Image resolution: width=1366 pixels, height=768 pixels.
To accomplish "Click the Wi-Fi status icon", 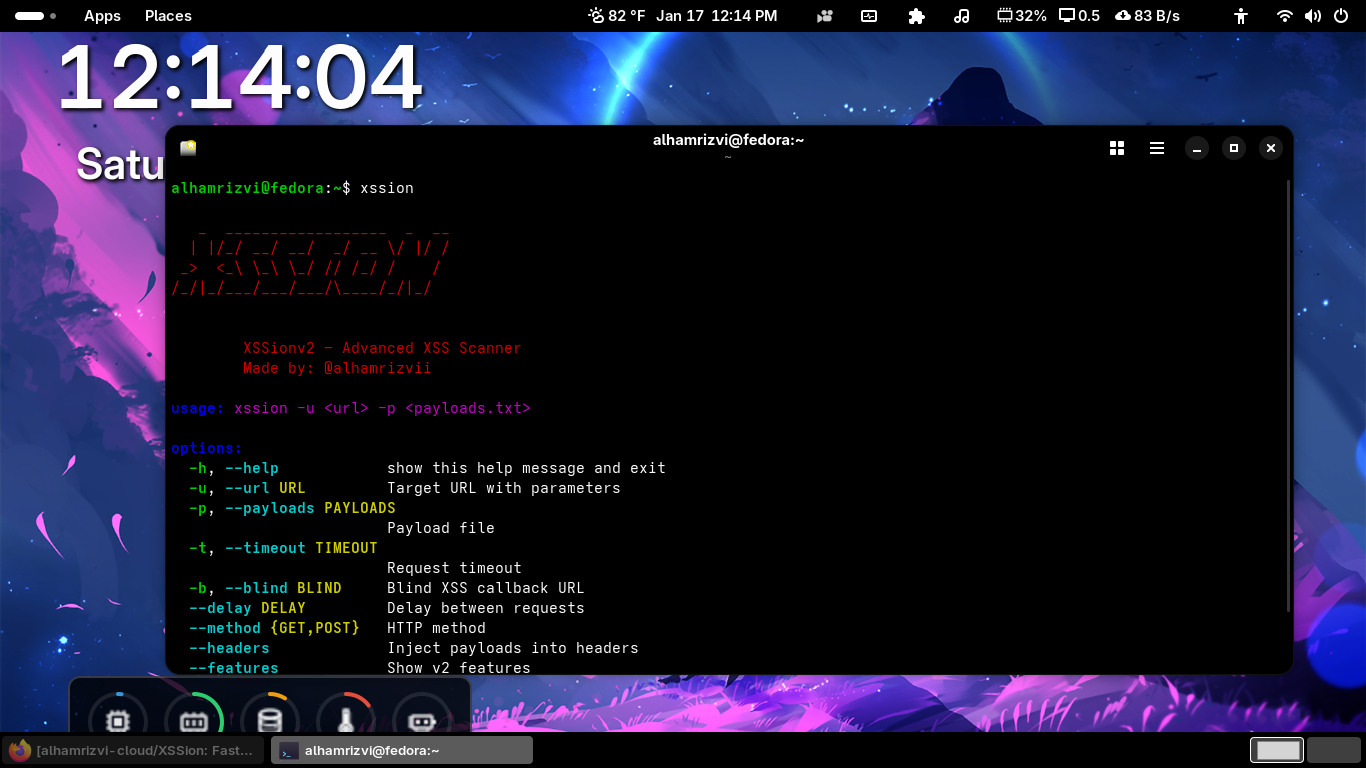I will pos(1285,16).
